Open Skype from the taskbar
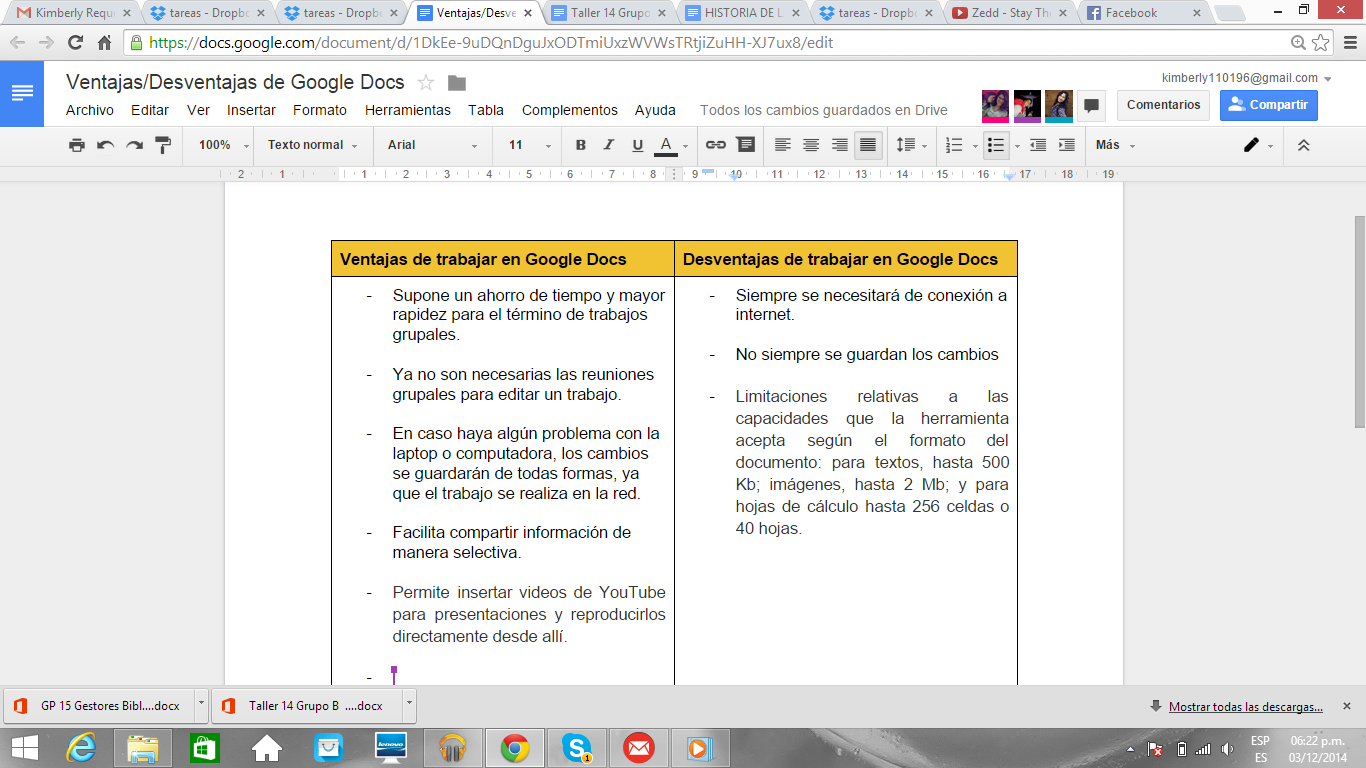The width and height of the screenshot is (1366, 768). coord(577,747)
